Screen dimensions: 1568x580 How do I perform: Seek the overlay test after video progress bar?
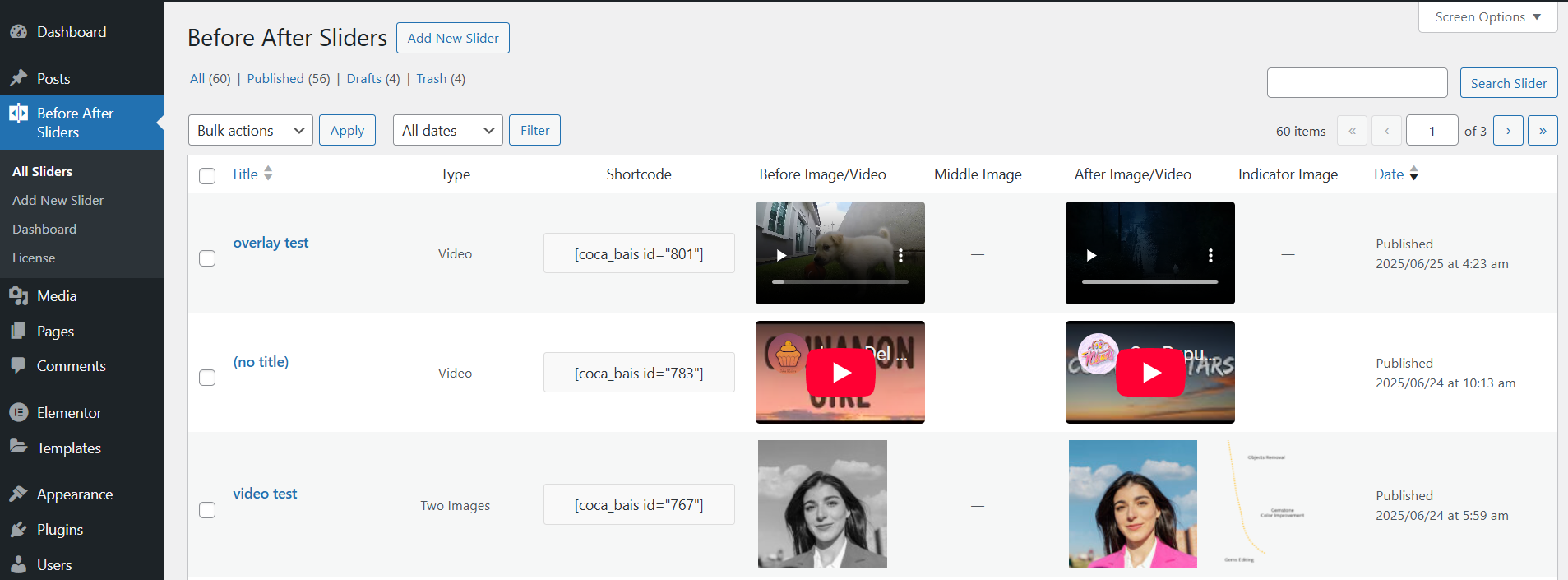coord(1150,281)
